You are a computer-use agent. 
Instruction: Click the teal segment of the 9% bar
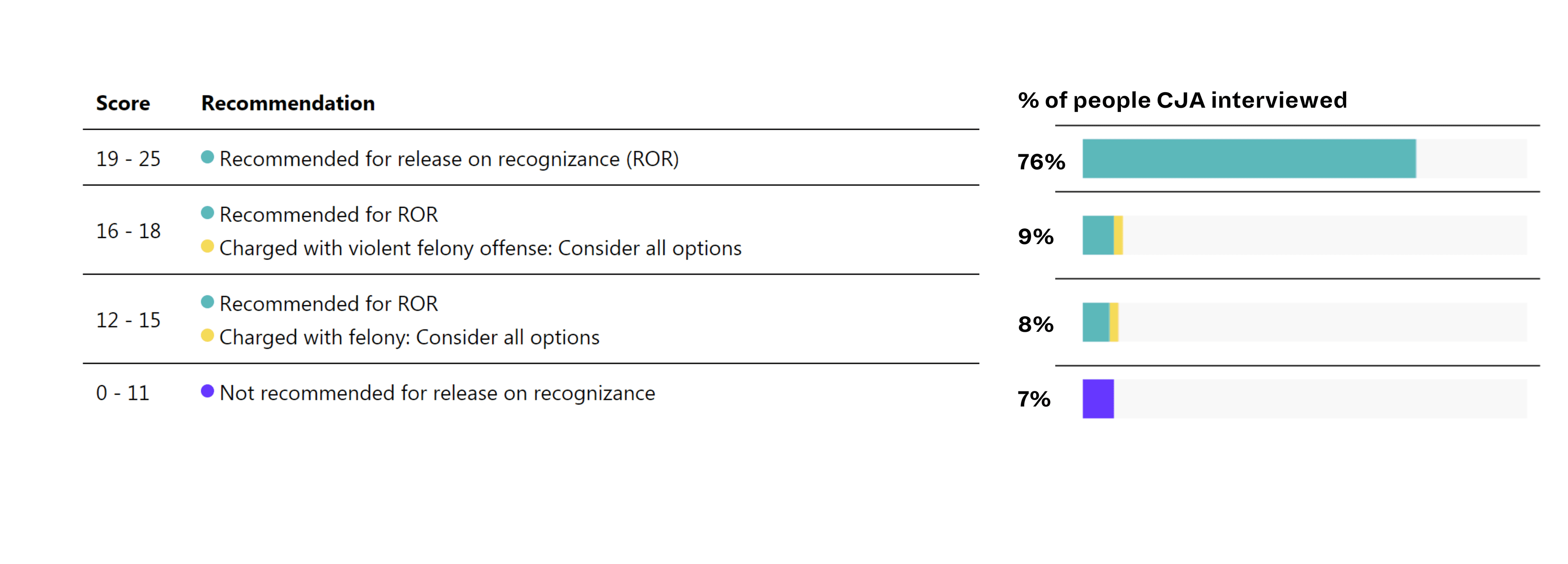click(x=1098, y=235)
